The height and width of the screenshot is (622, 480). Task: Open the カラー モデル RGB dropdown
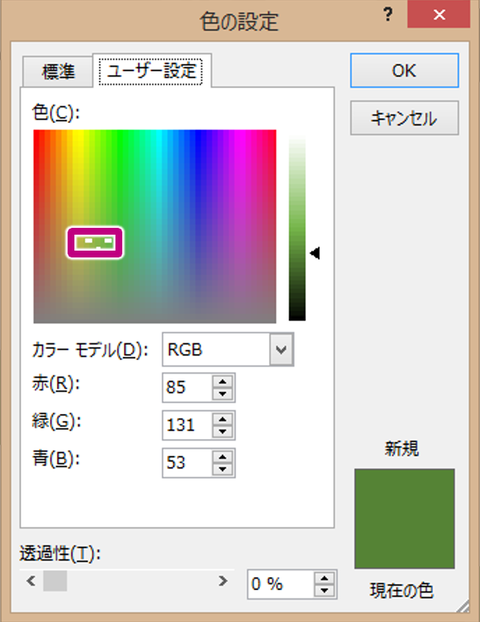[x=228, y=349]
